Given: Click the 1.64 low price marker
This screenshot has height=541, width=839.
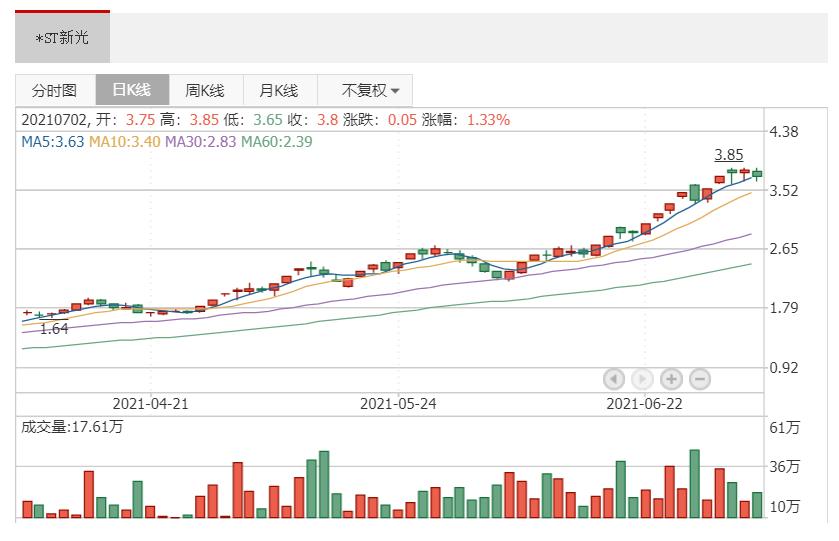Looking at the screenshot, I should point(54,329).
